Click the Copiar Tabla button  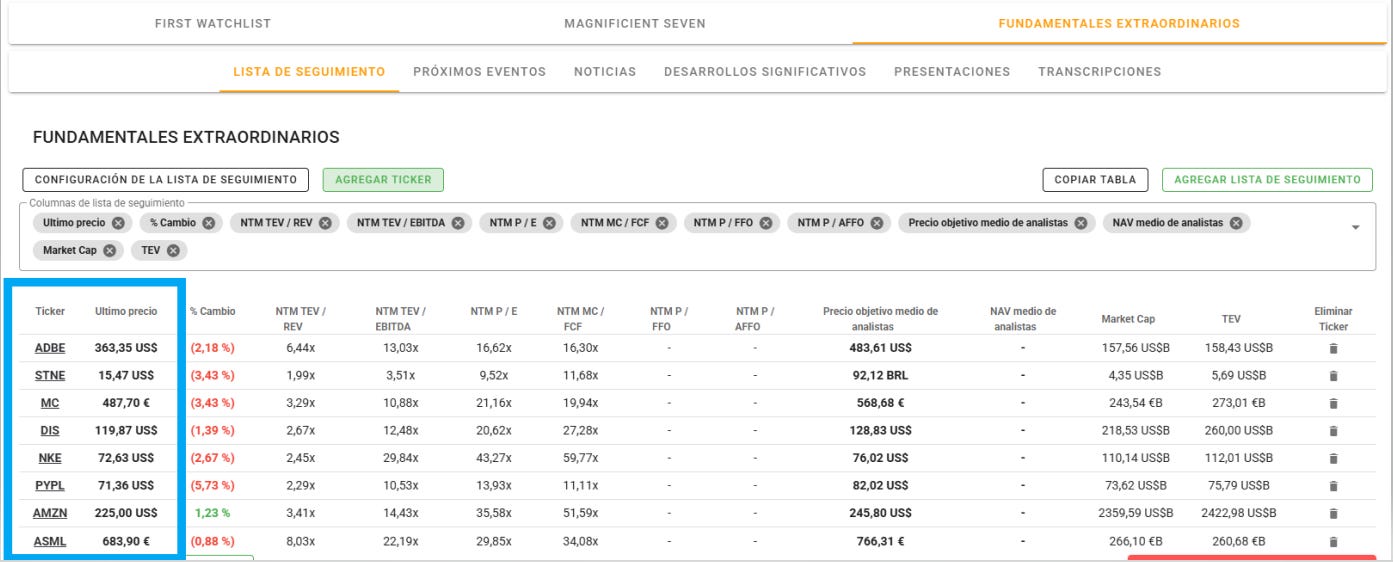1096,180
